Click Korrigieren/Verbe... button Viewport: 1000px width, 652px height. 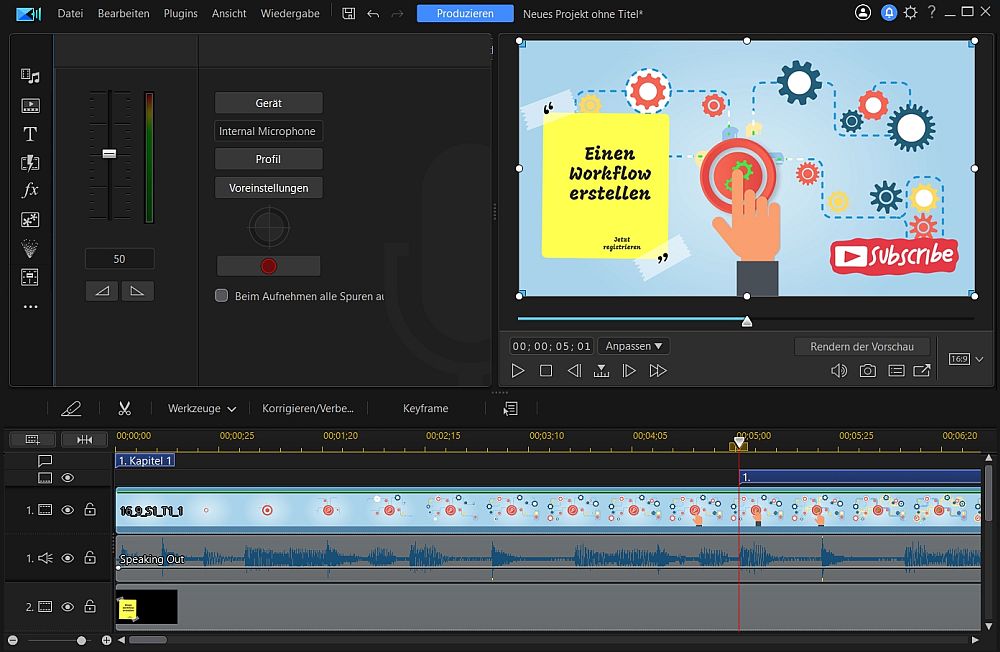[307, 408]
